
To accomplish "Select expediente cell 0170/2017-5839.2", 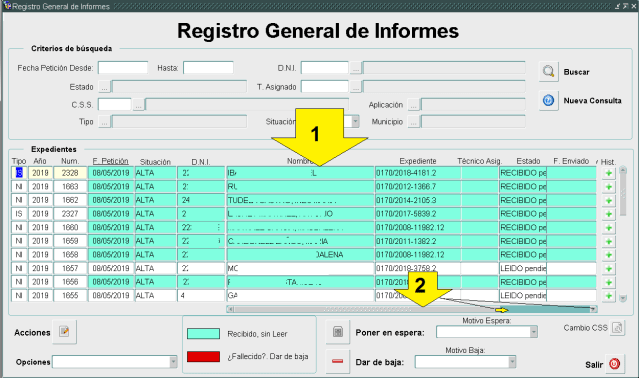I will point(418,214).
